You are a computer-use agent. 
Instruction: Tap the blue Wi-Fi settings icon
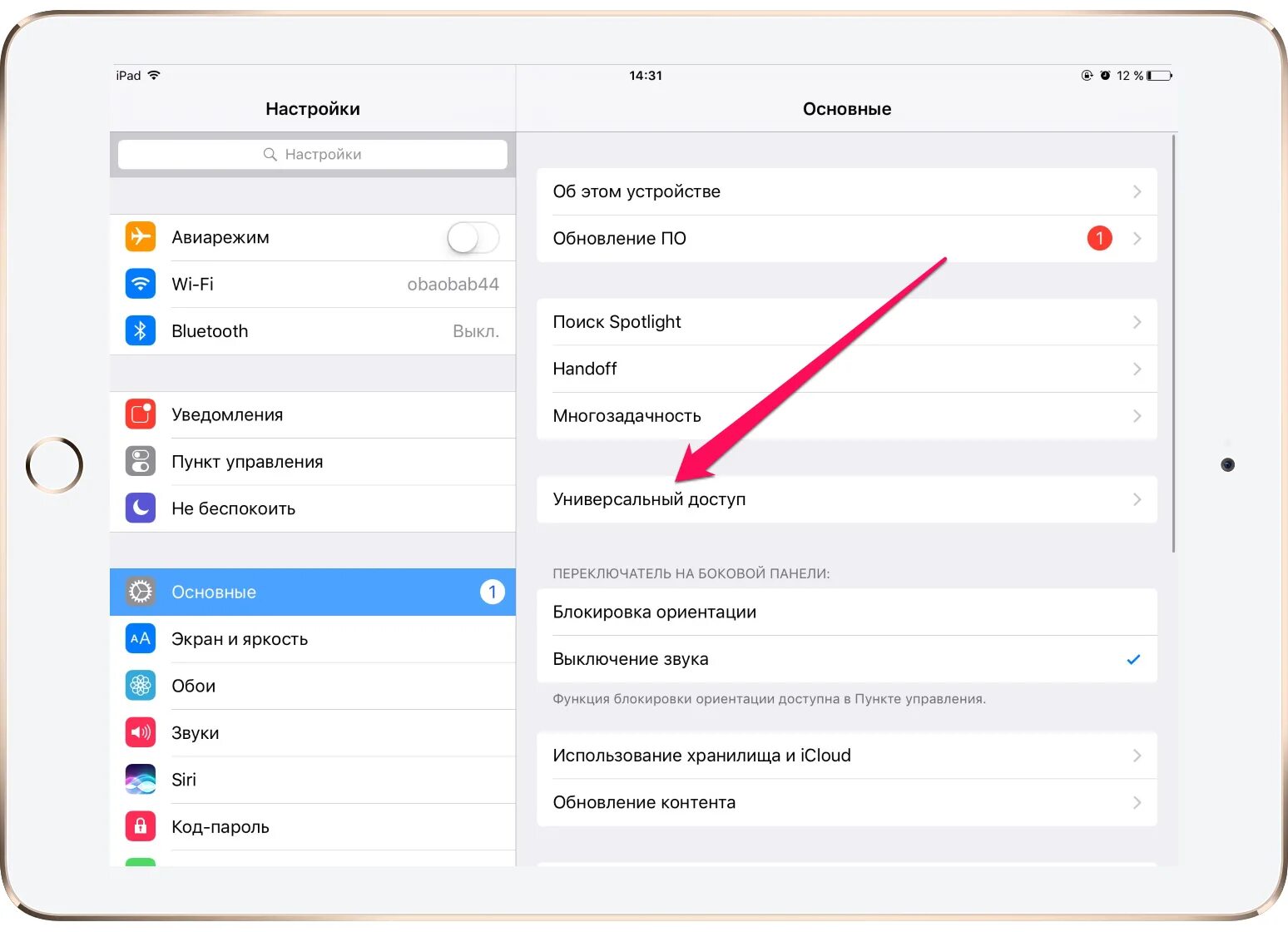tap(141, 284)
